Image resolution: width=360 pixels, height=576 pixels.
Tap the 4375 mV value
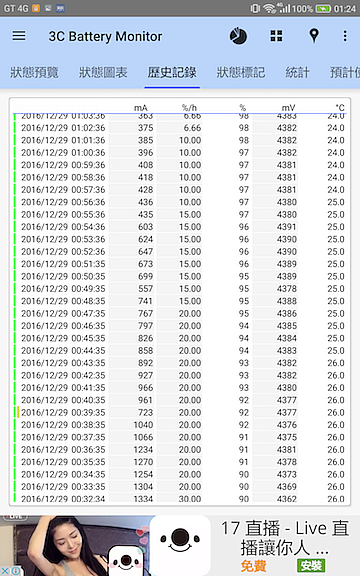coord(287,437)
